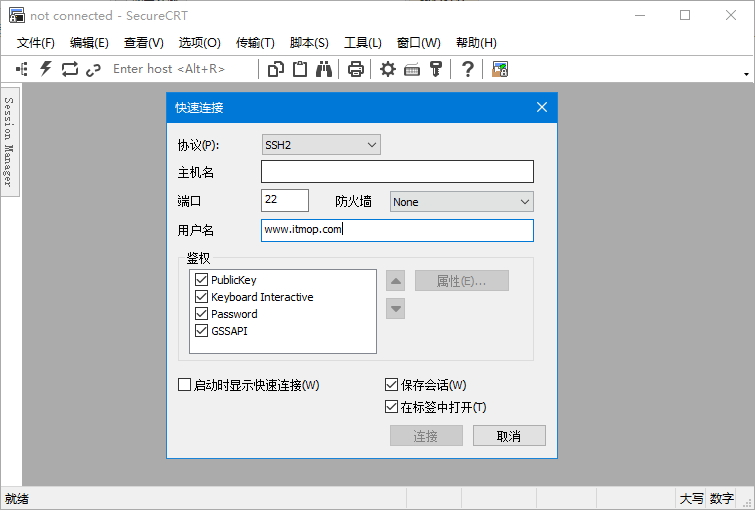Viewport: 755px width, 510px height.
Task: Click the 数字 status bar indicator
Action: 721,498
